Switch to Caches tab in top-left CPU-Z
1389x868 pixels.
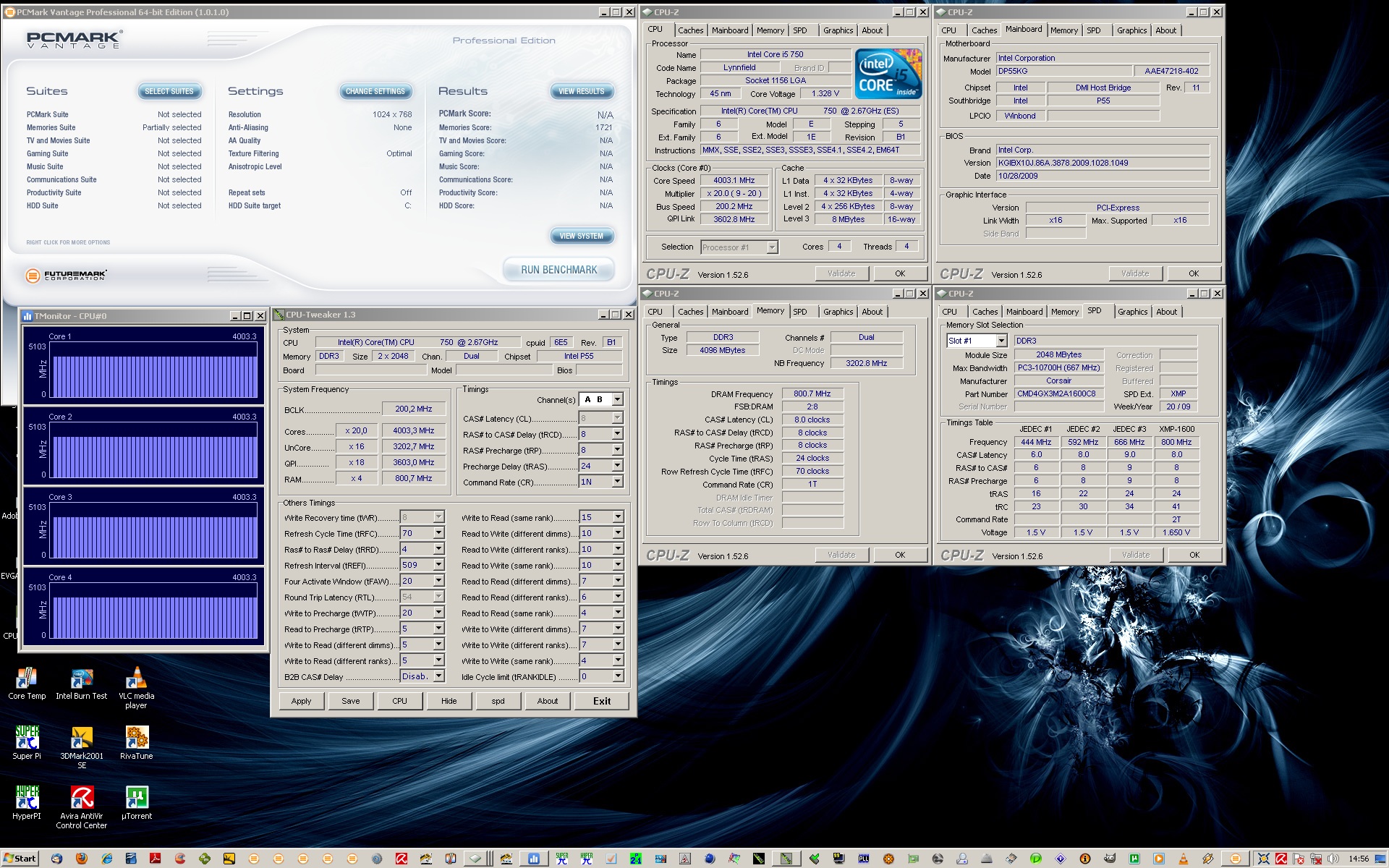click(690, 30)
